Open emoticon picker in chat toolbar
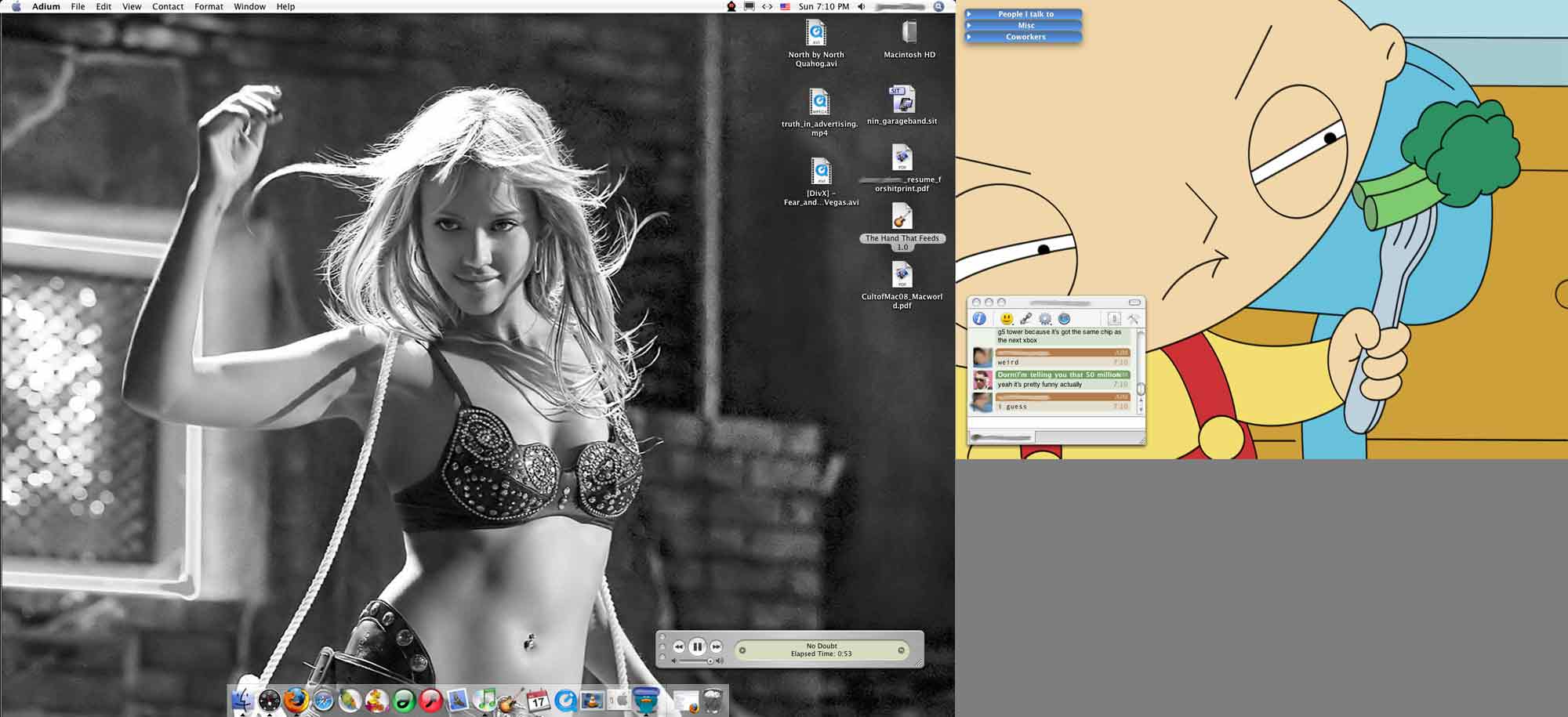The width and height of the screenshot is (1568, 717). tap(1007, 318)
